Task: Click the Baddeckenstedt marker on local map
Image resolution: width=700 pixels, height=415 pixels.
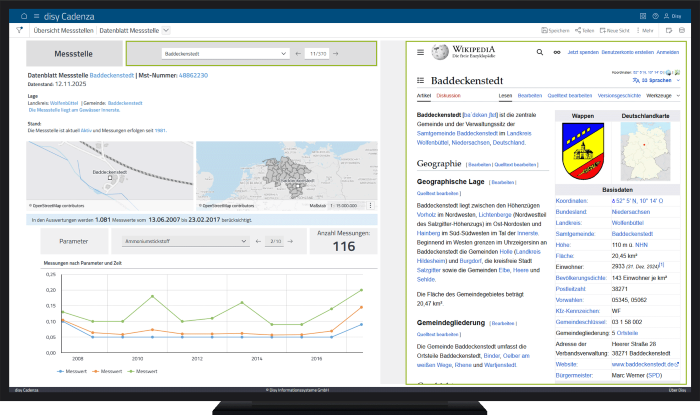Action: point(110,178)
